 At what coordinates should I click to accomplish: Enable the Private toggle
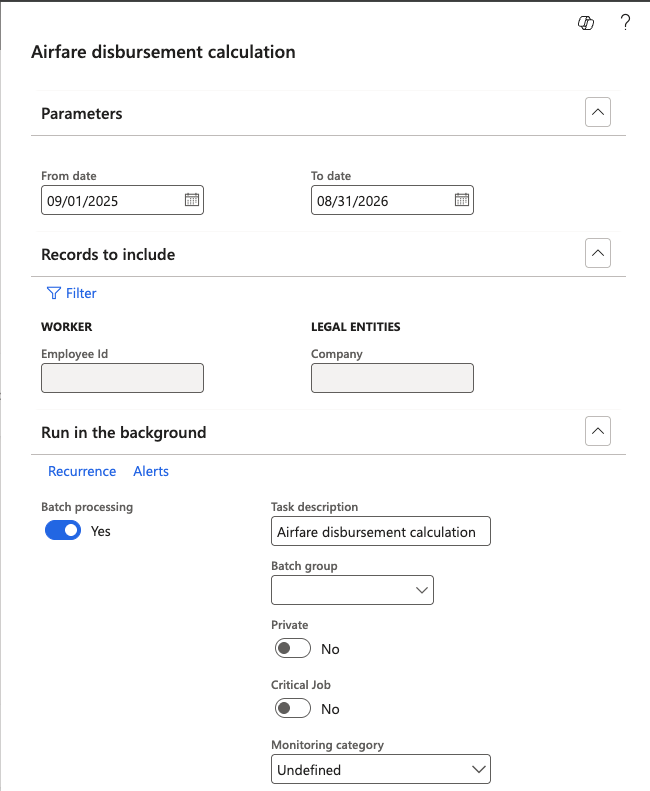293,648
